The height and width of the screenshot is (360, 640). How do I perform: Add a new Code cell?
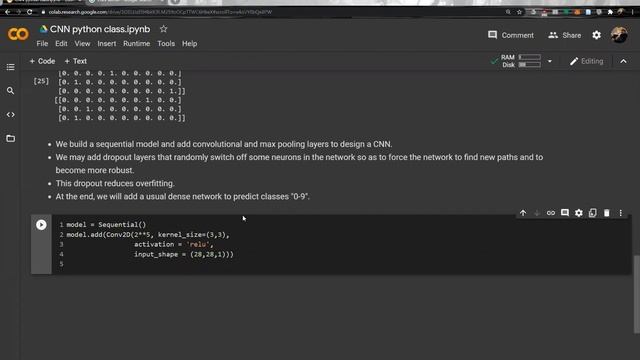click(x=42, y=61)
